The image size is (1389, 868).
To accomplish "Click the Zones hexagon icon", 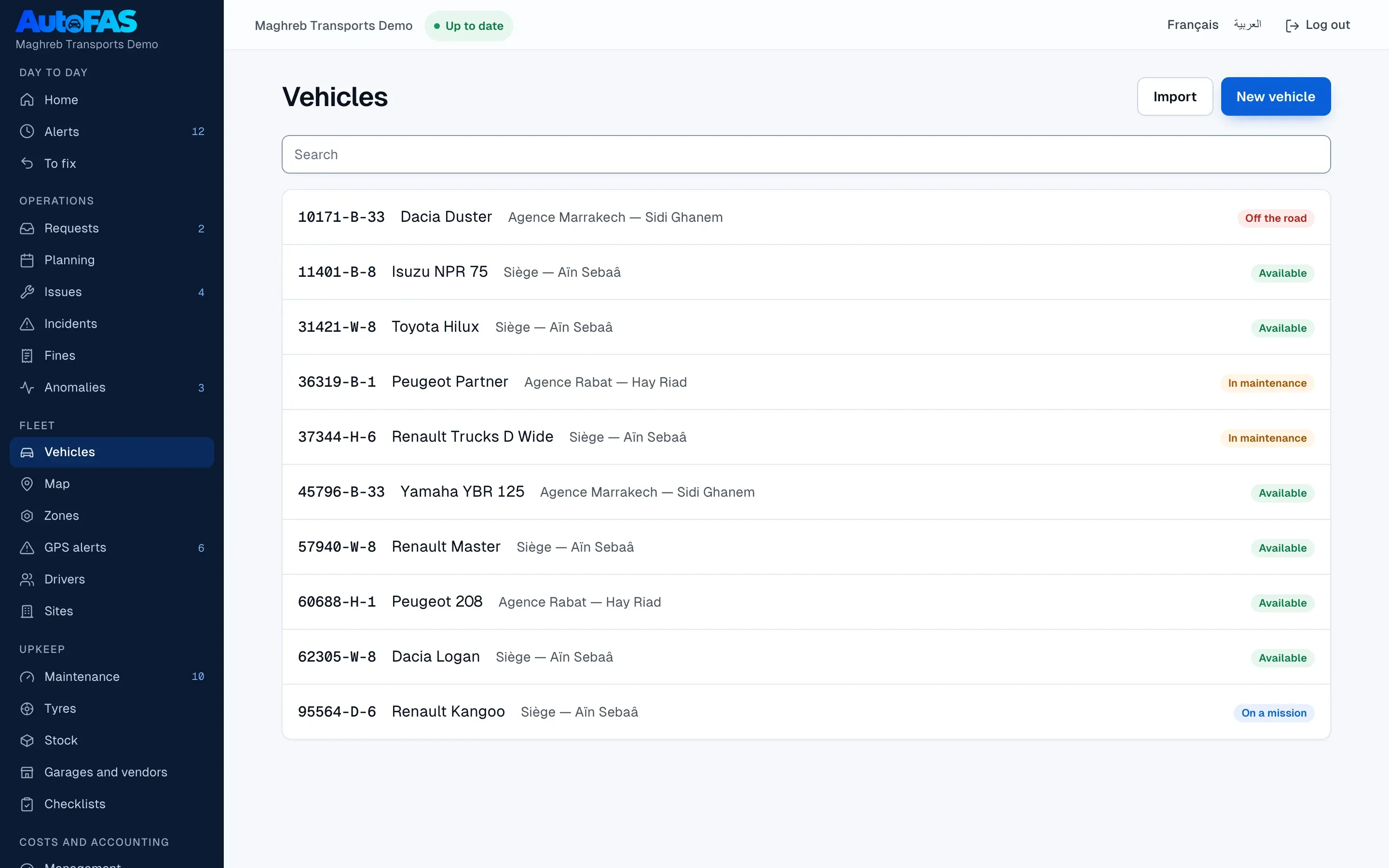I will coord(27,515).
